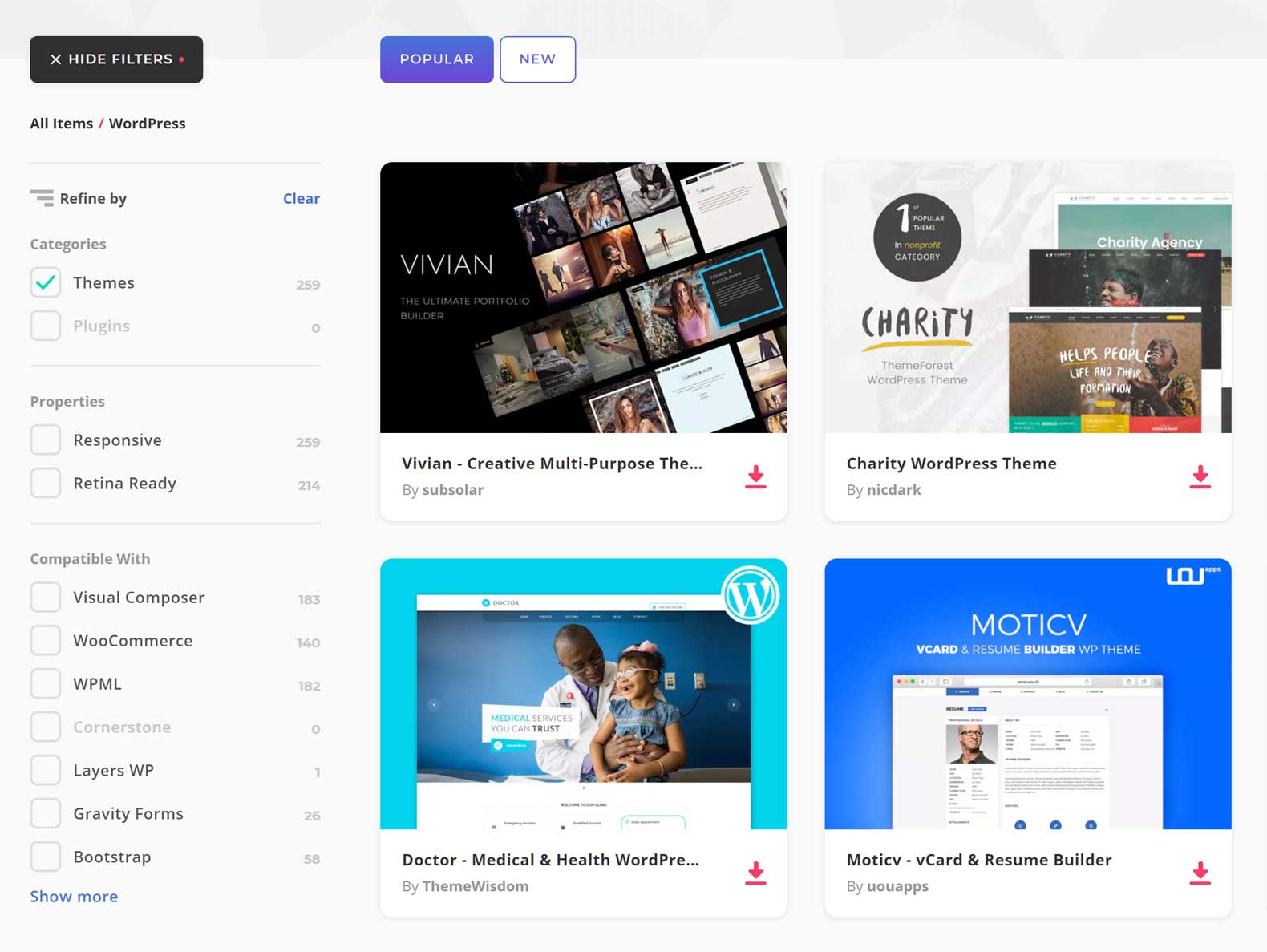Open the Charity WordPress Theme title link

pos(952,464)
